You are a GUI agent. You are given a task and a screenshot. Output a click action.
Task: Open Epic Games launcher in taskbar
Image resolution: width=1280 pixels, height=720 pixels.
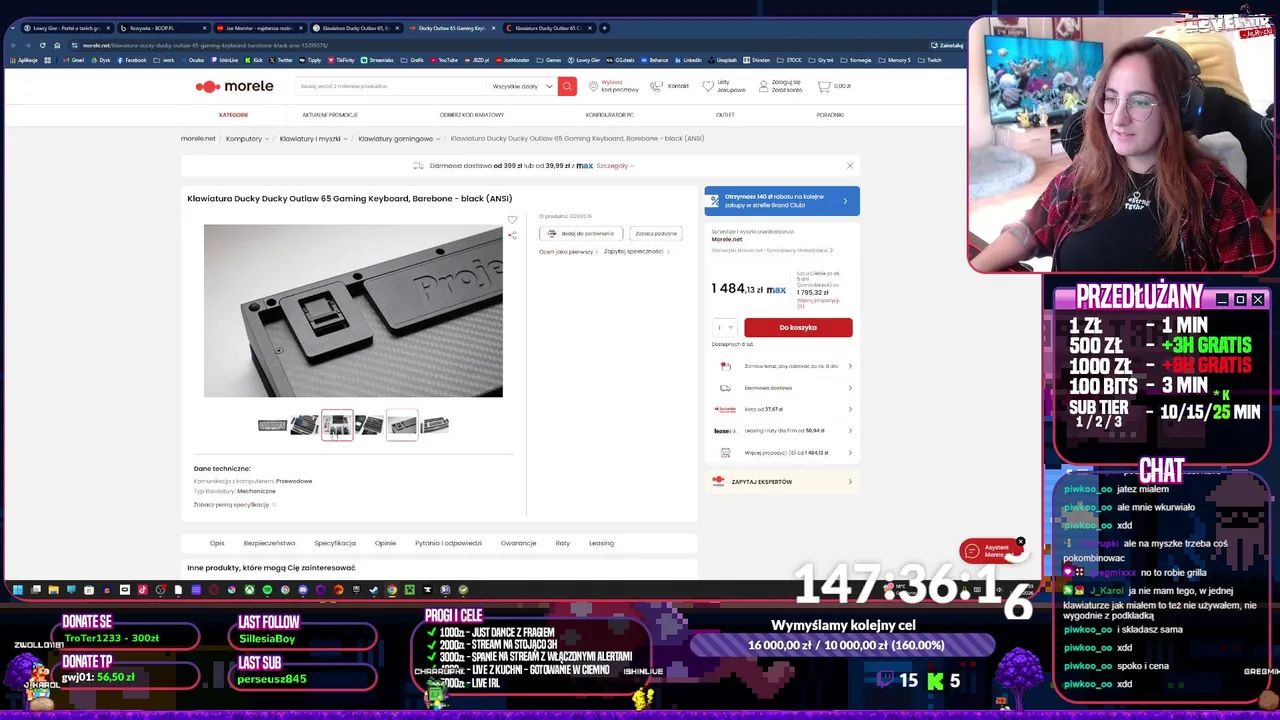click(x=356, y=590)
